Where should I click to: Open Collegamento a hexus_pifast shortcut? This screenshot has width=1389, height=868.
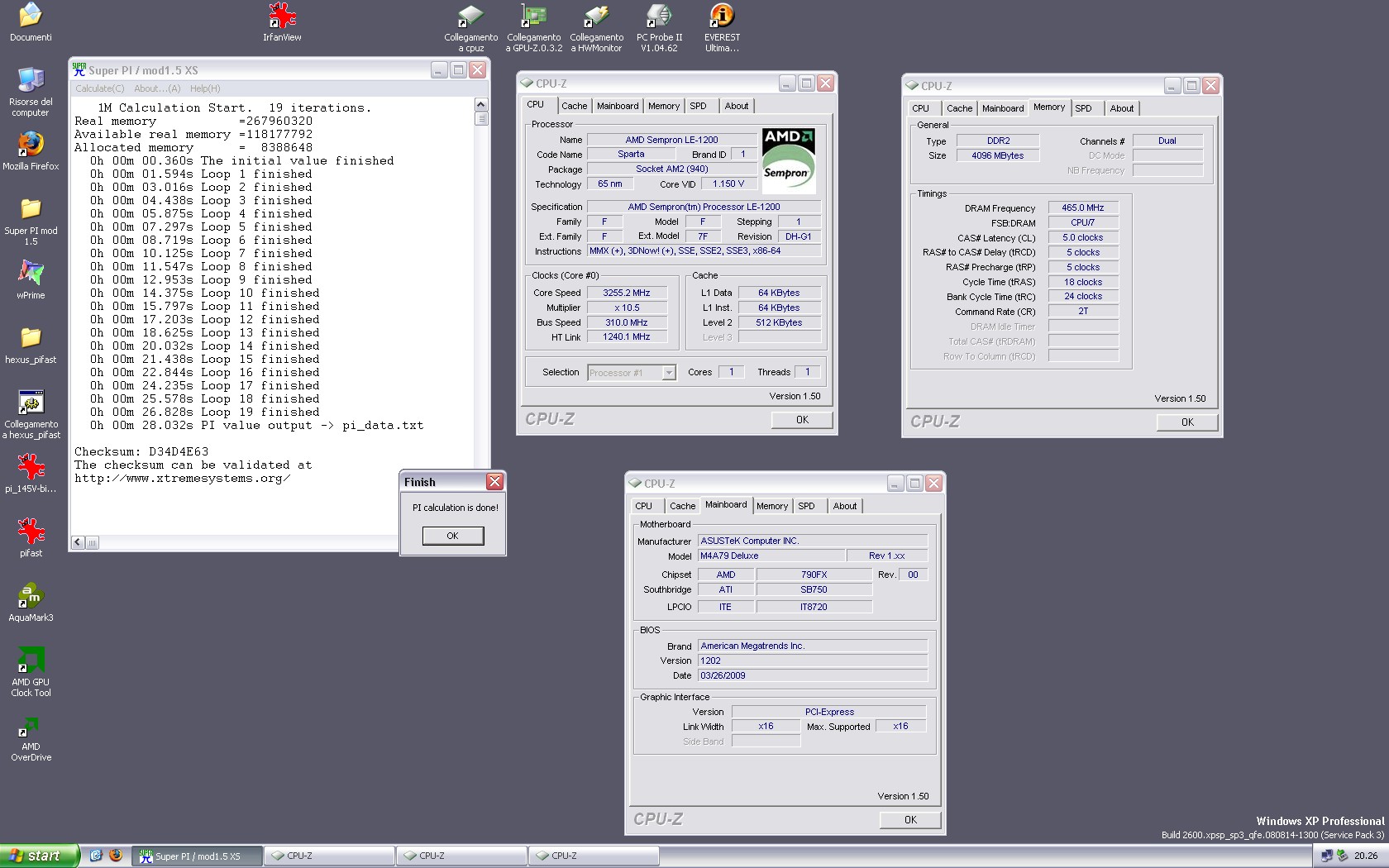[x=31, y=414]
